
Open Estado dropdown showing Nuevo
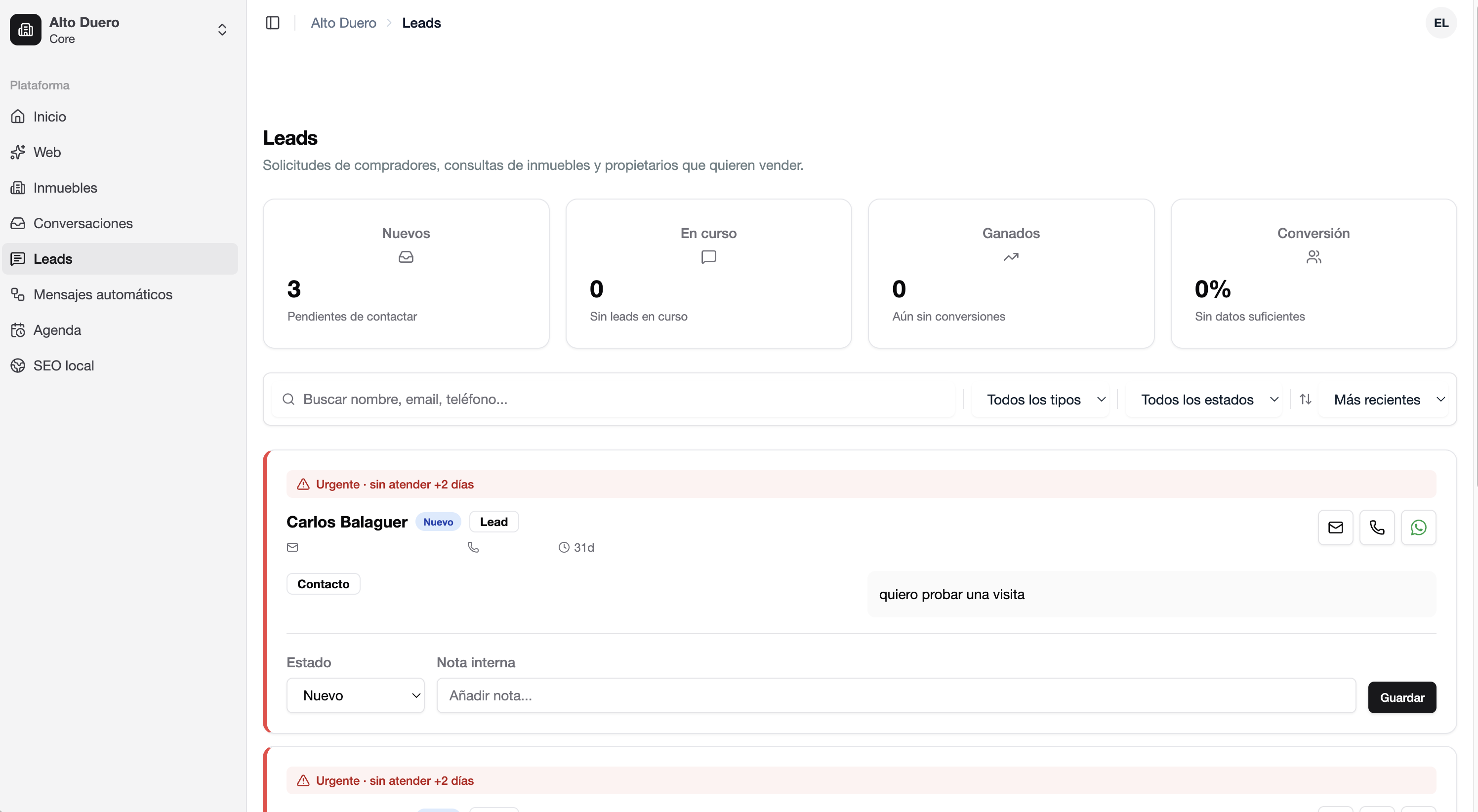[355, 695]
